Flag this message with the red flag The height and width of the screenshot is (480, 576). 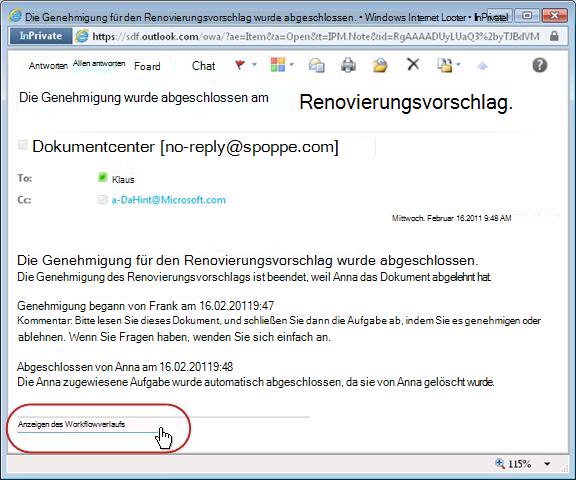(x=240, y=65)
